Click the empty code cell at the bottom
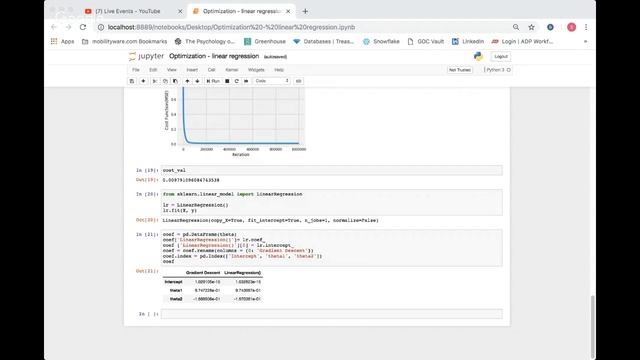This screenshot has height=360, width=640. (x=331, y=314)
